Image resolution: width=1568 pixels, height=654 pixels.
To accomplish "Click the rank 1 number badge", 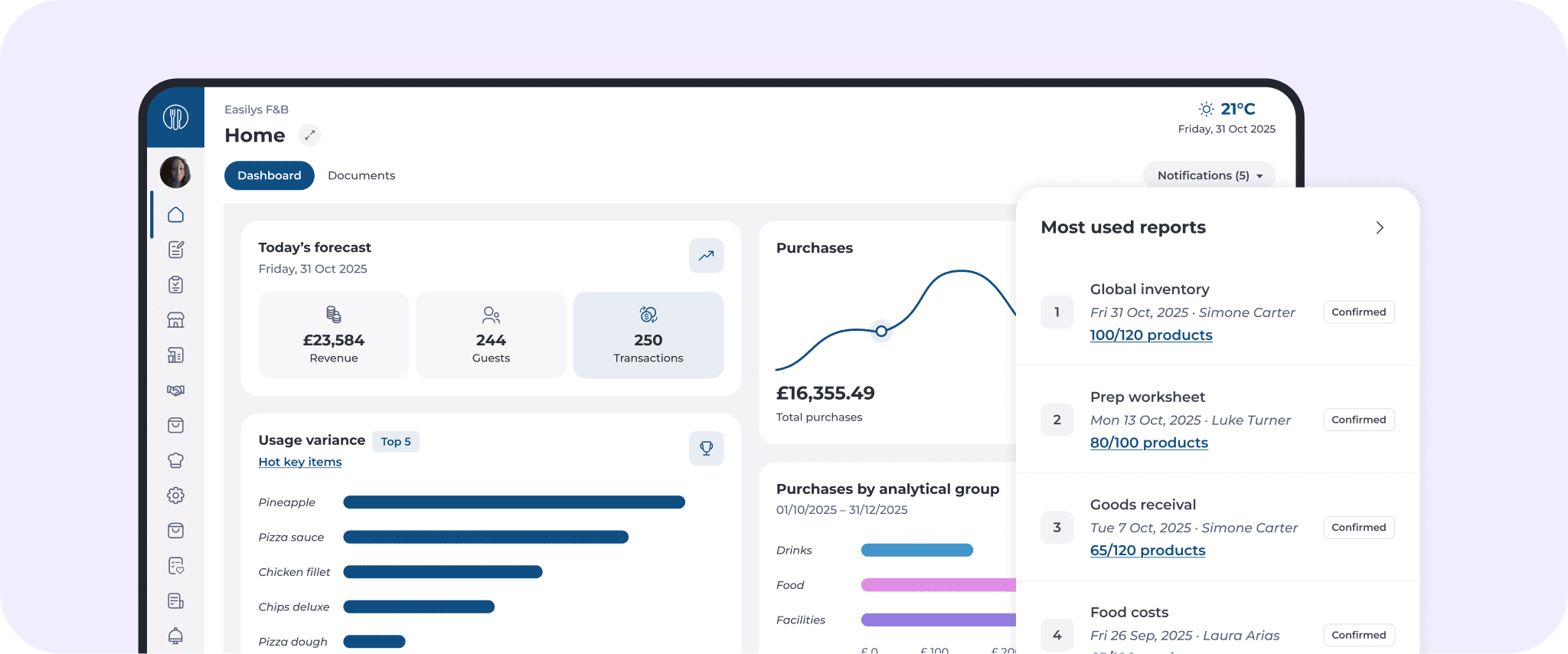I will [1057, 312].
